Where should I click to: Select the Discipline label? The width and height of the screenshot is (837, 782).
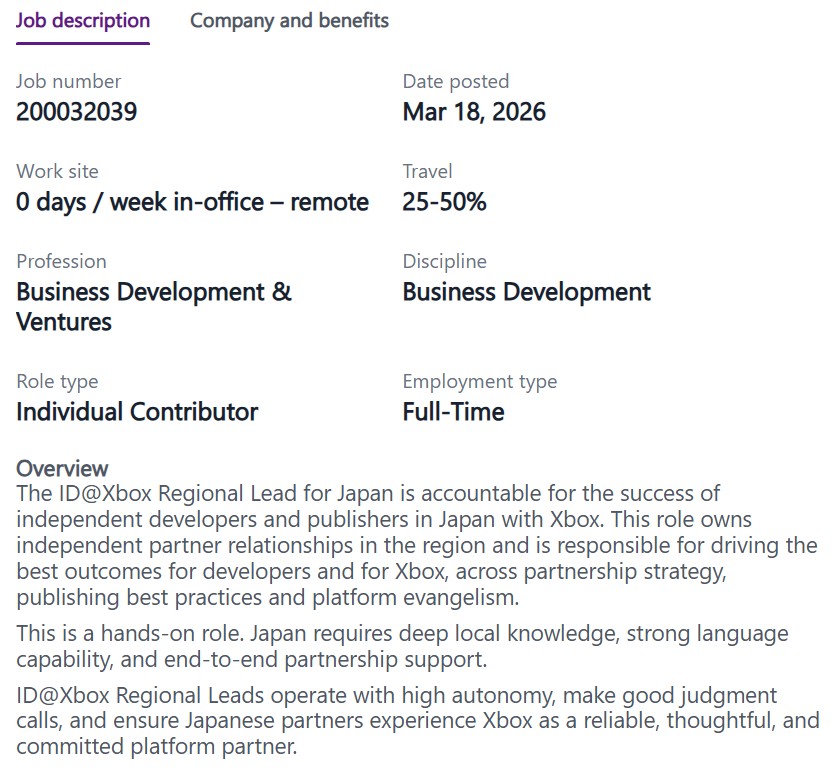tap(445, 261)
